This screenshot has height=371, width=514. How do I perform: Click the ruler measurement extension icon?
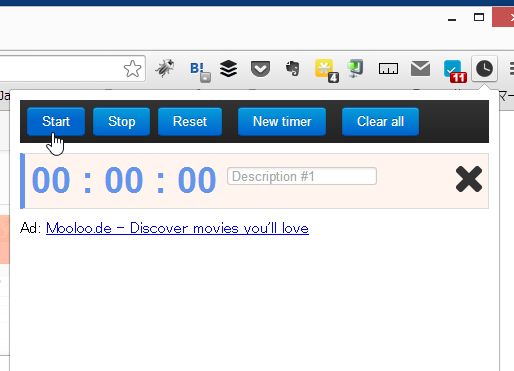[388, 69]
